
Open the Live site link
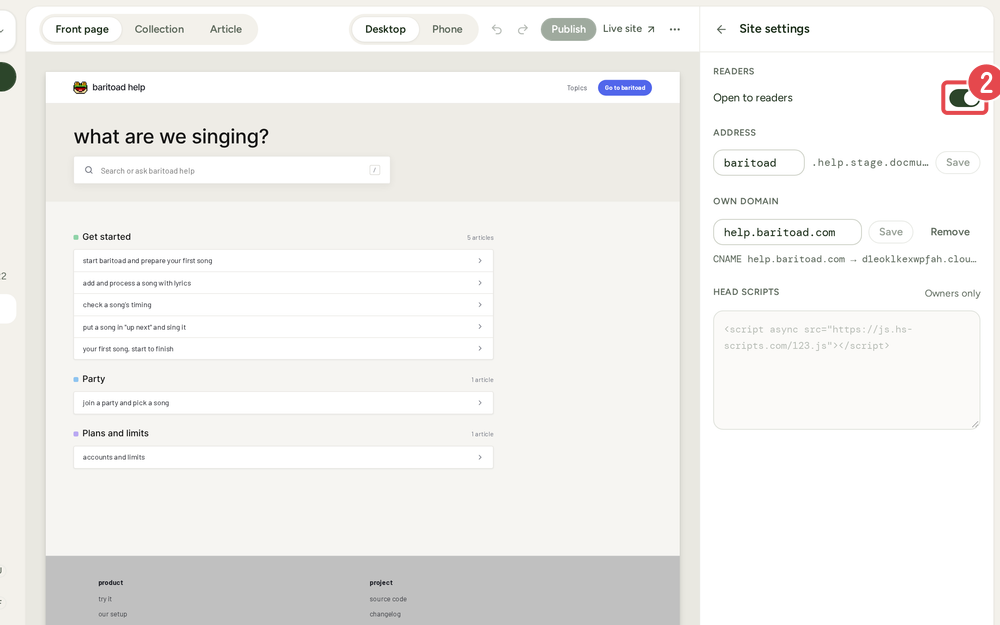coord(629,29)
